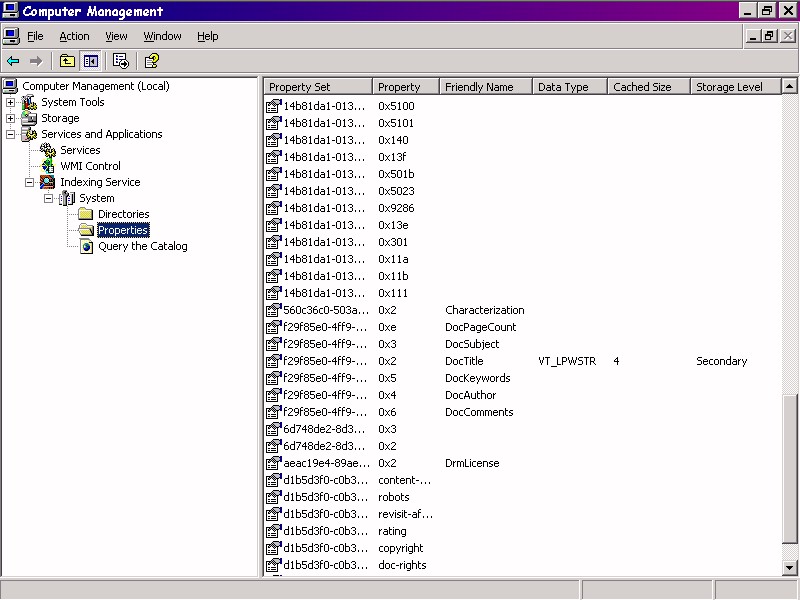The image size is (800, 600).
Task: Click the Services gears icon
Action: pyautogui.click(x=48, y=150)
